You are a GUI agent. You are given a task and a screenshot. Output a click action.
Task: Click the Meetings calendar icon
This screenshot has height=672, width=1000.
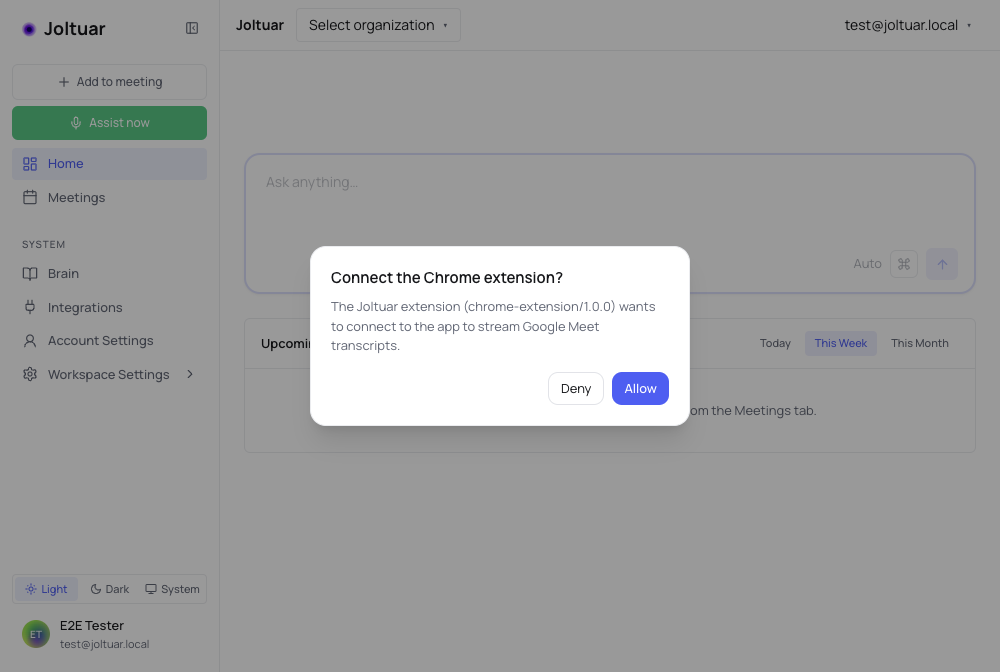click(x=30, y=198)
